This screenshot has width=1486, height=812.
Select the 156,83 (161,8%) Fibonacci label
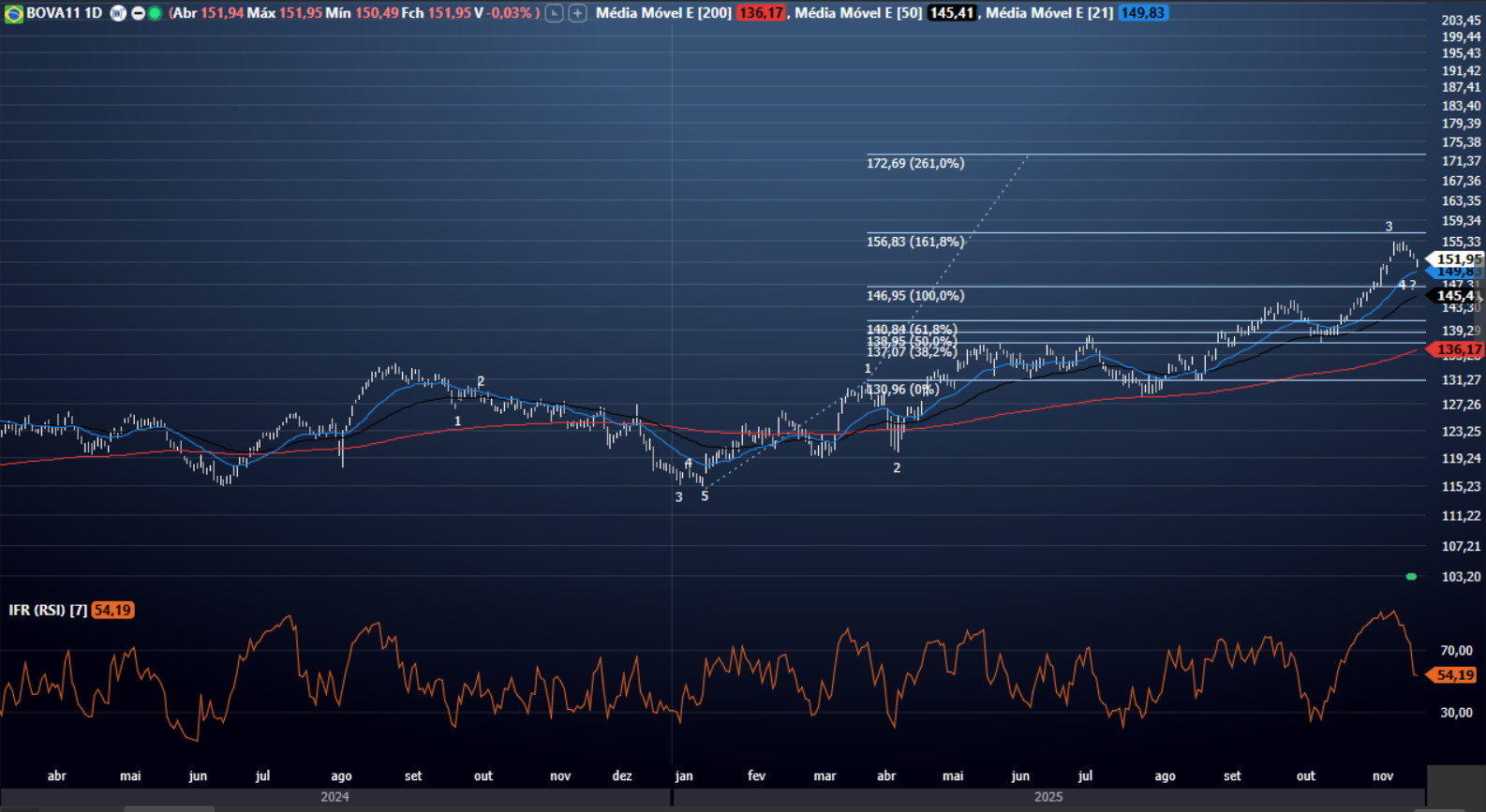[x=914, y=243]
